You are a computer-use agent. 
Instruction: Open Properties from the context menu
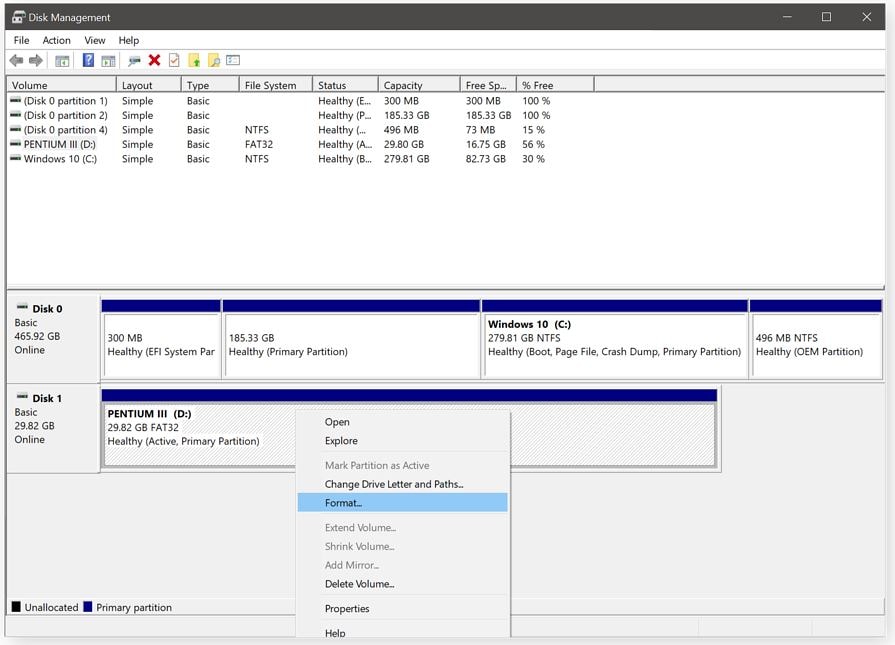pyautogui.click(x=402, y=608)
